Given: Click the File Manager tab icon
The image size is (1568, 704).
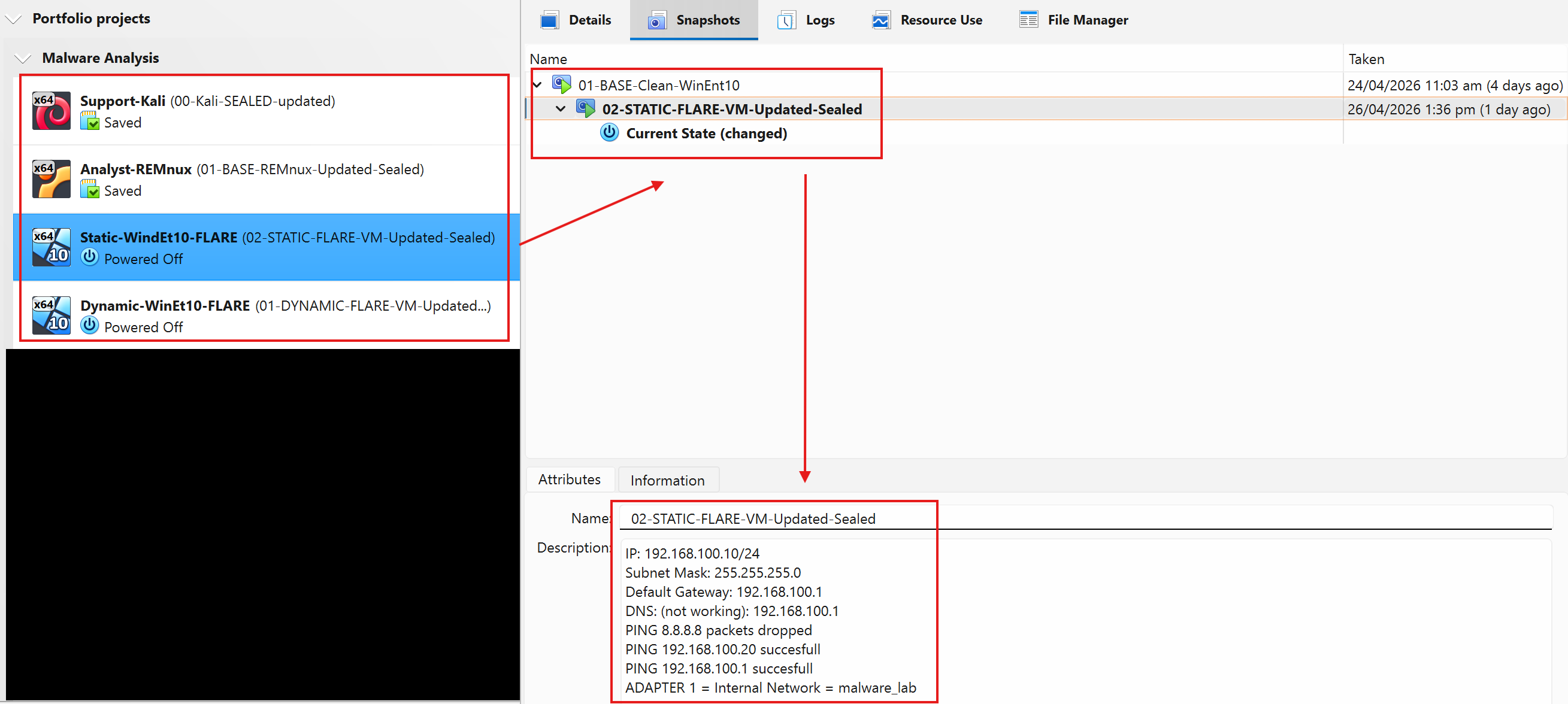Looking at the screenshot, I should pos(1029,20).
